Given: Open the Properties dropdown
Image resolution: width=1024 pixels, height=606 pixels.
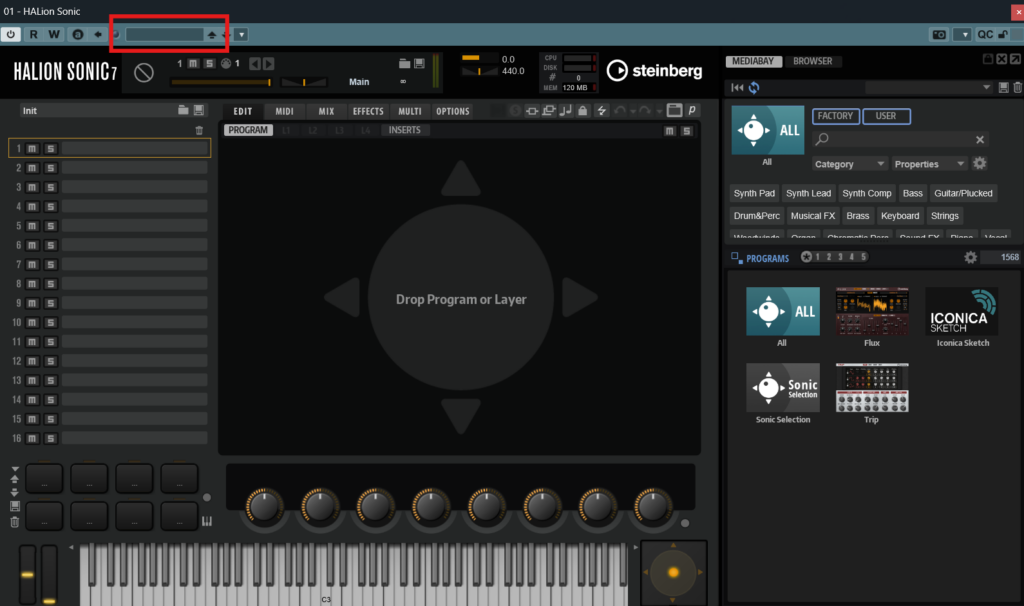Looking at the screenshot, I should (x=930, y=164).
